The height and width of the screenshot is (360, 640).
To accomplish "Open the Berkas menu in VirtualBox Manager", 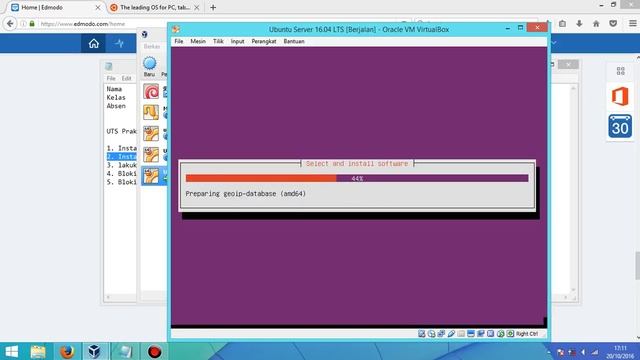I will tap(151, 47).
